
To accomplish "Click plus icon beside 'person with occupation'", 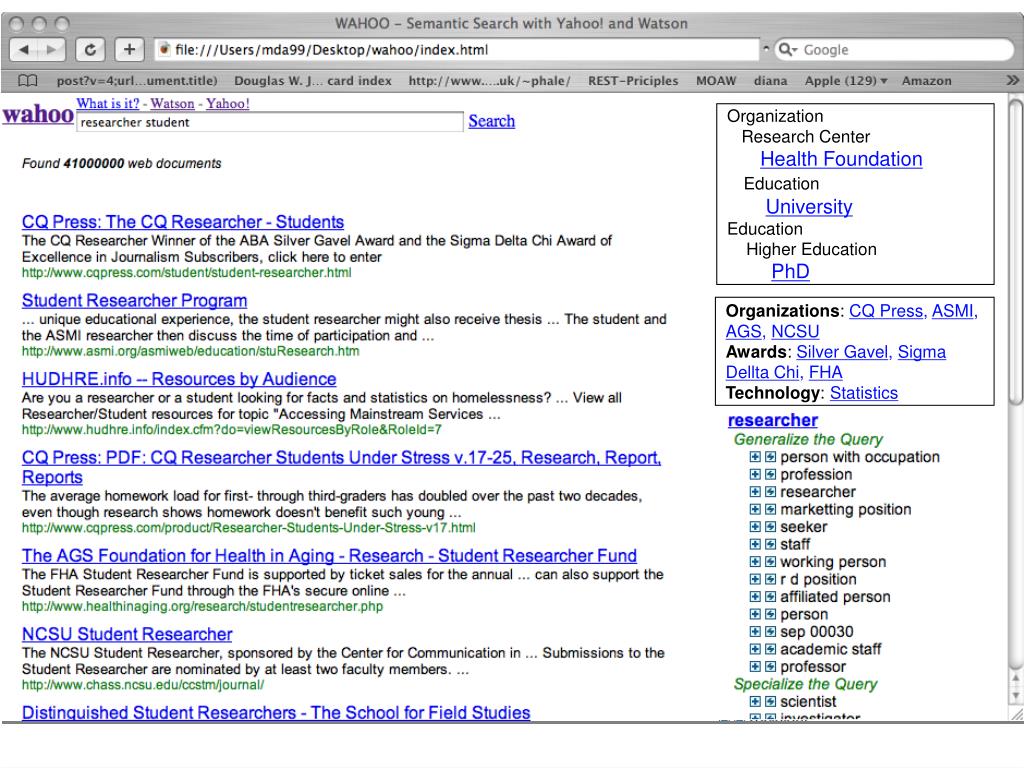I will [x=755, y=456].
